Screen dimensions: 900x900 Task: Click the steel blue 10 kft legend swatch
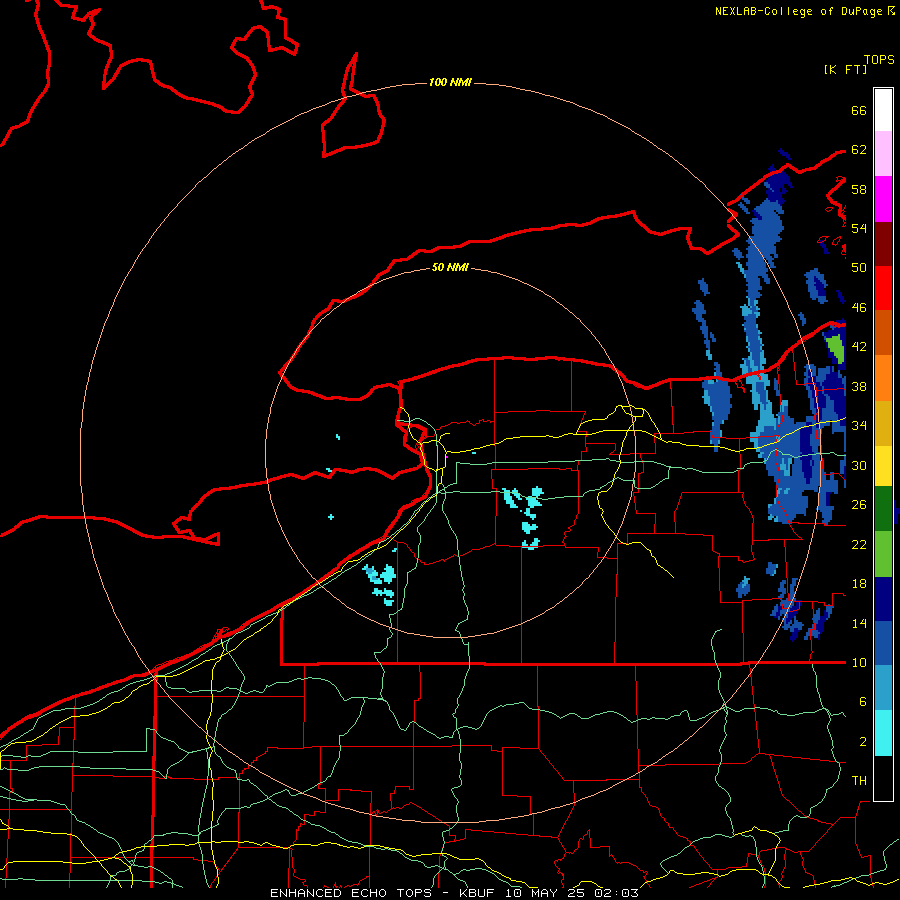(883, 688)
